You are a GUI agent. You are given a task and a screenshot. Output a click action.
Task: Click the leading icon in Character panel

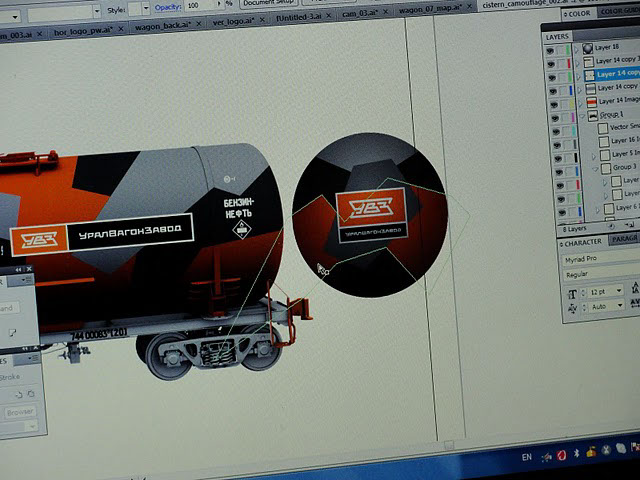click(635, 287)
